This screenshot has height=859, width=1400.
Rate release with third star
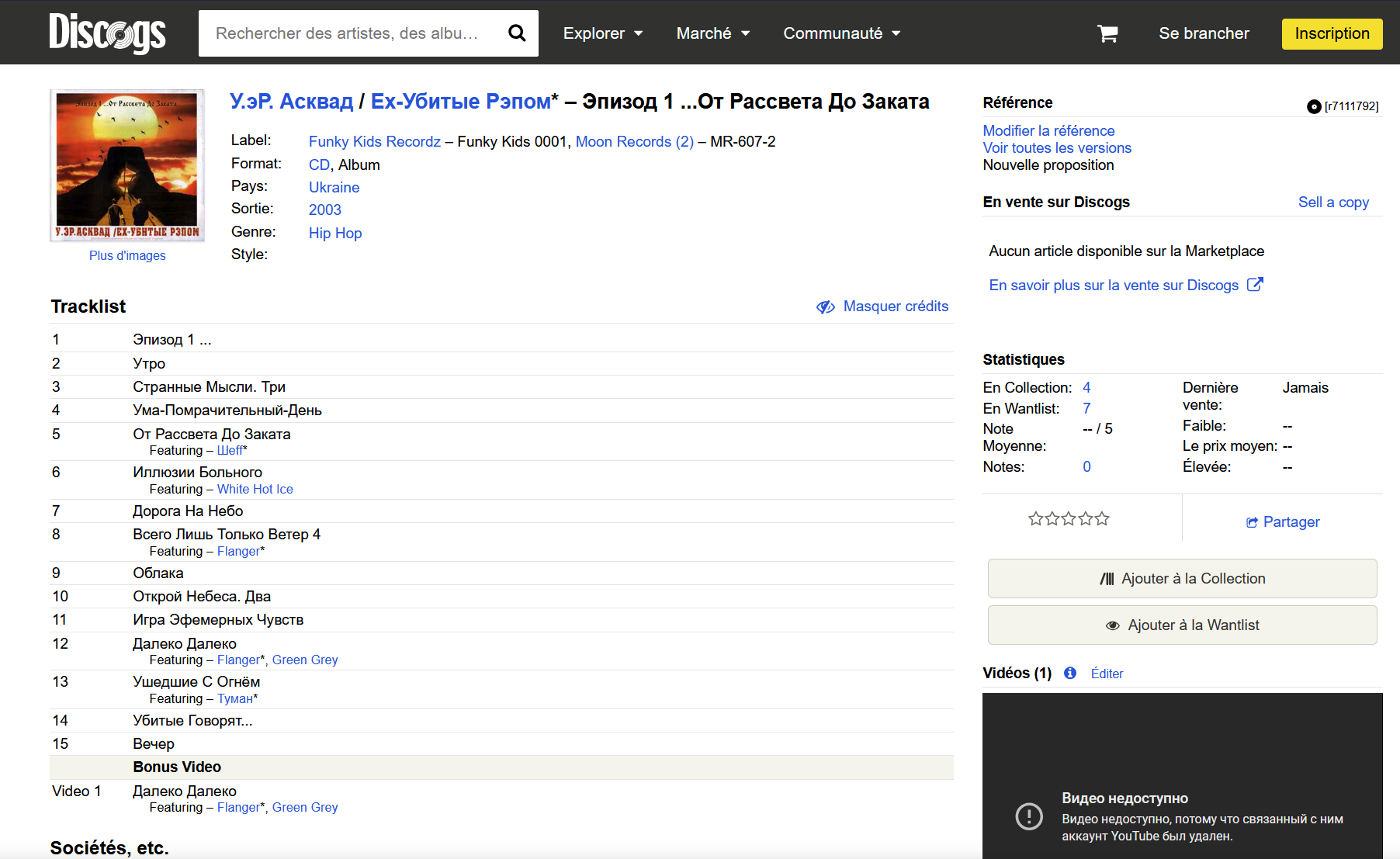[x=1069, y=518]
